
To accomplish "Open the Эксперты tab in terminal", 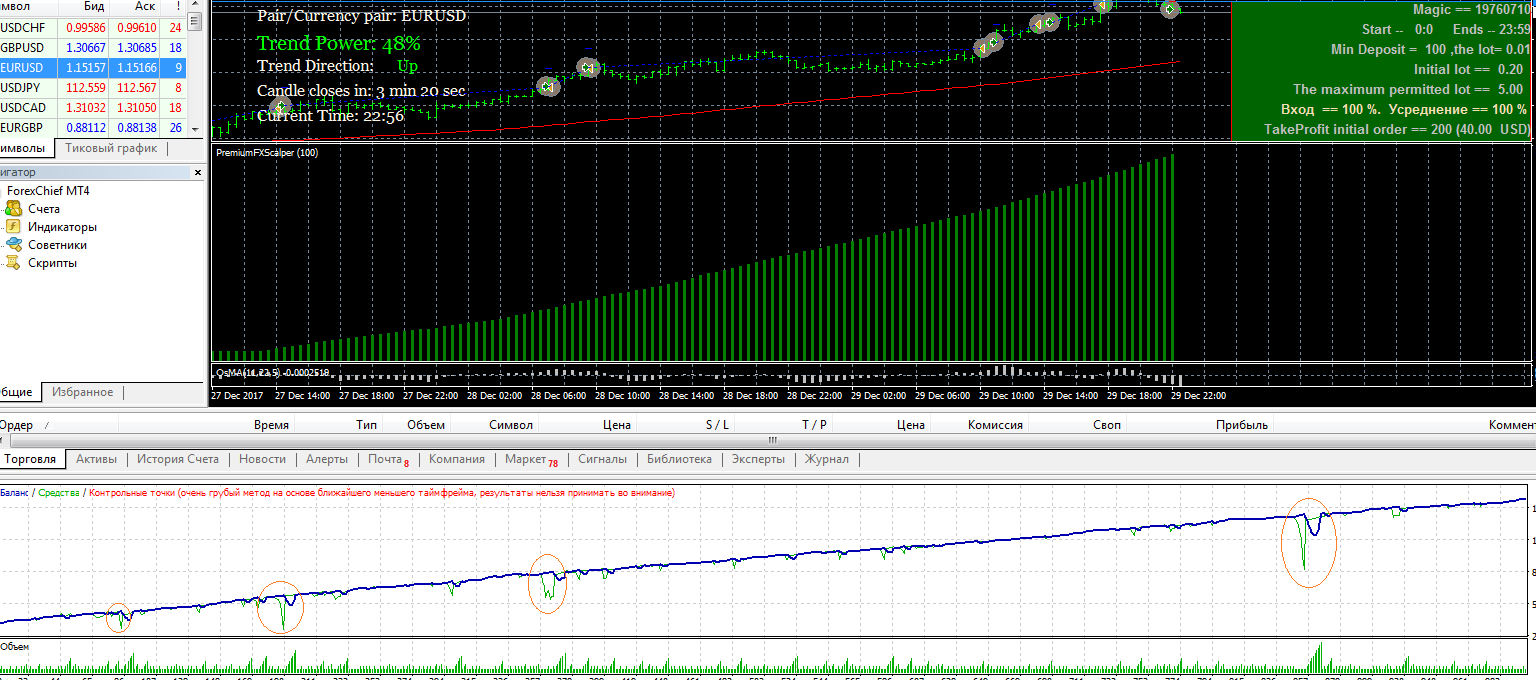I will tap(758, 460).
